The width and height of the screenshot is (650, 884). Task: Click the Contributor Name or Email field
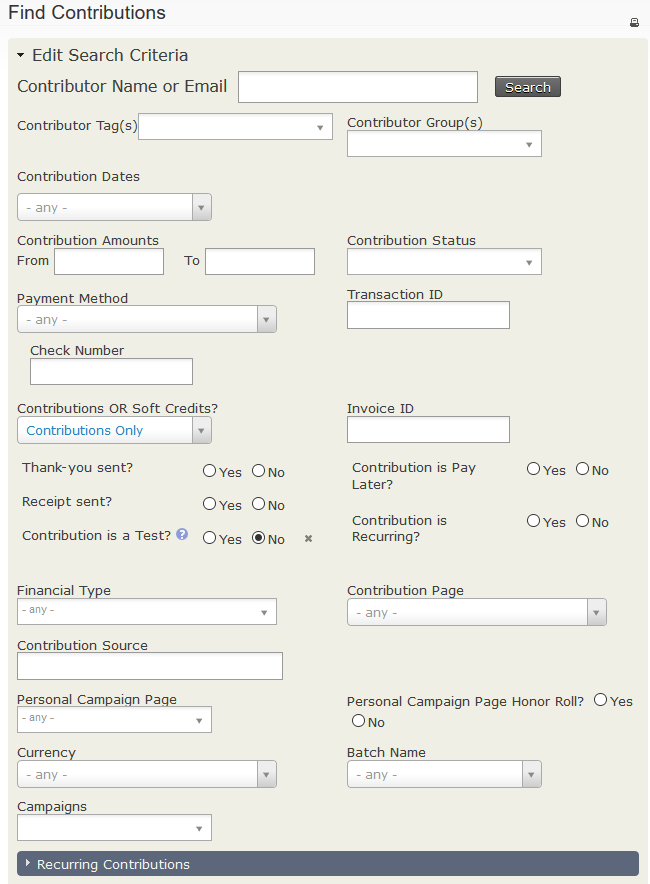coord(357,87)
